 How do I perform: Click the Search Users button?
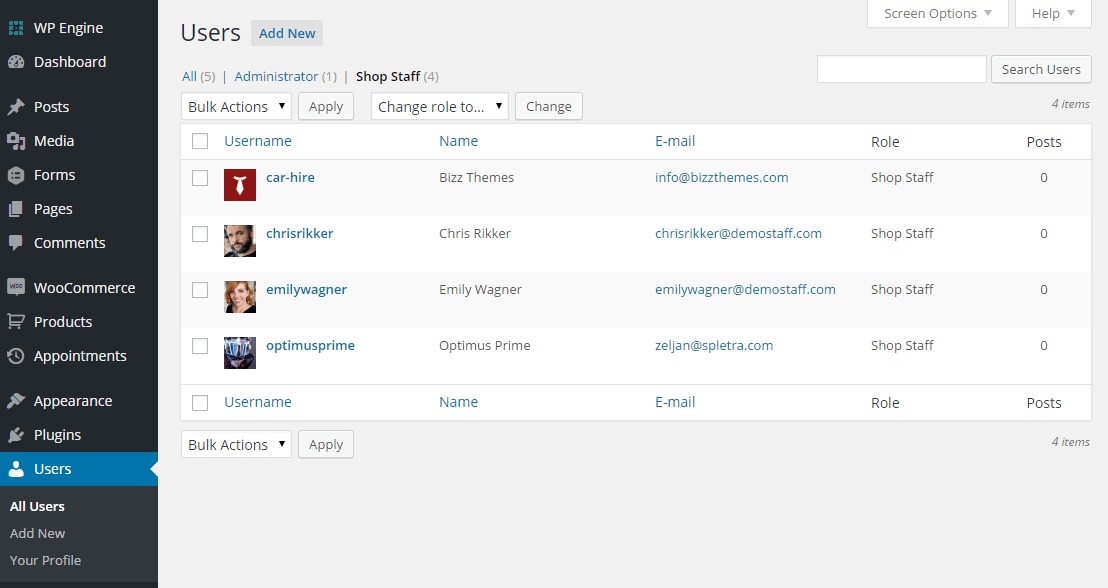tap(1041, 69)
